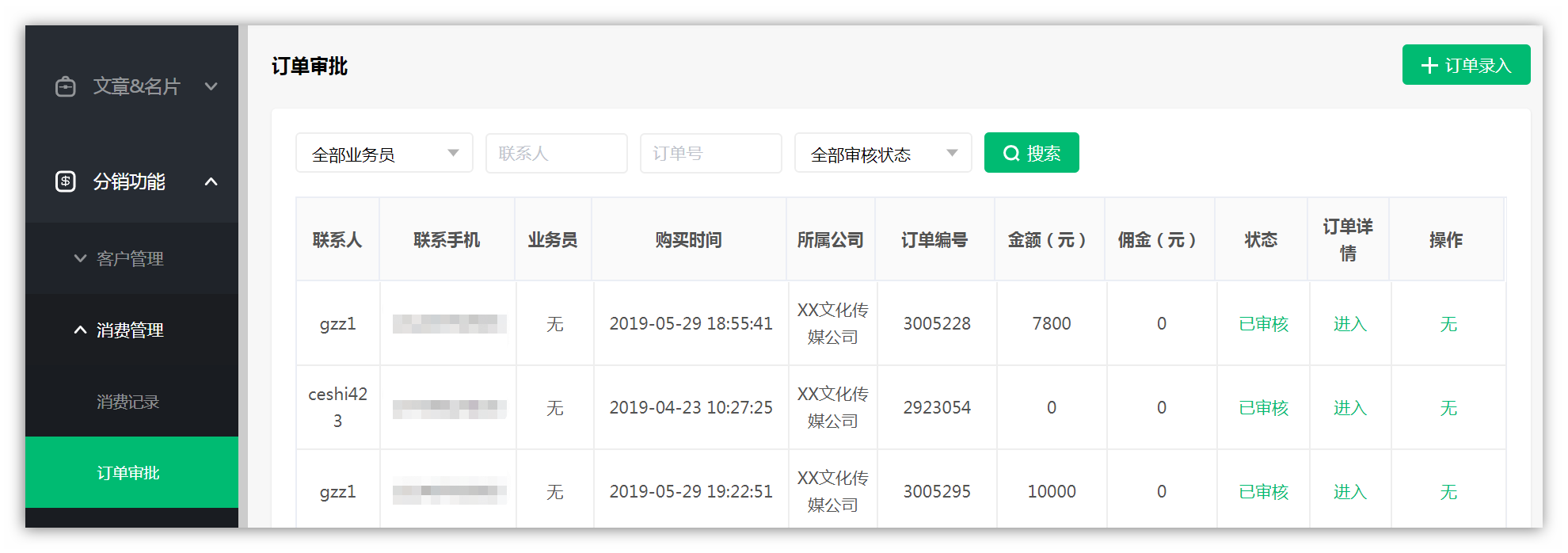Open the 全部业务员 dropdown
The width and height of the screenshot is (1568, 553).
coord(384,154)
